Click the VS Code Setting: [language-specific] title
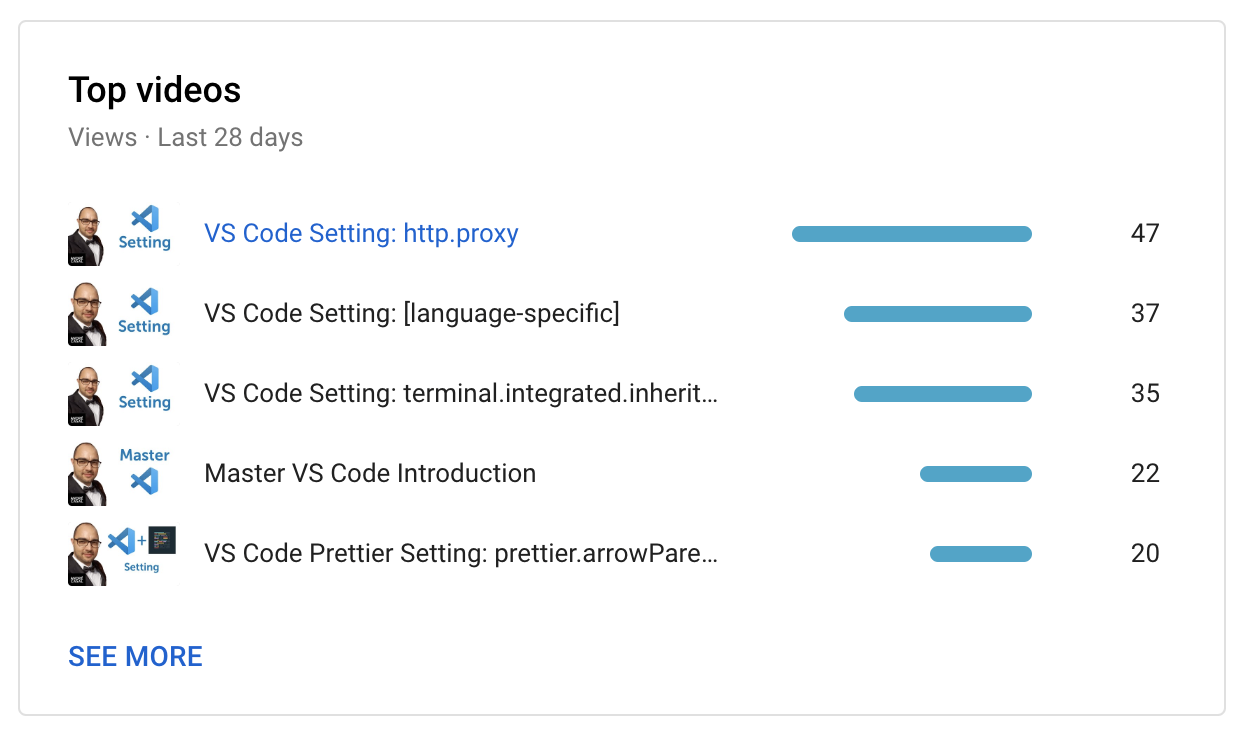Viewport: 1260px width, 748px height. [412, 313]
